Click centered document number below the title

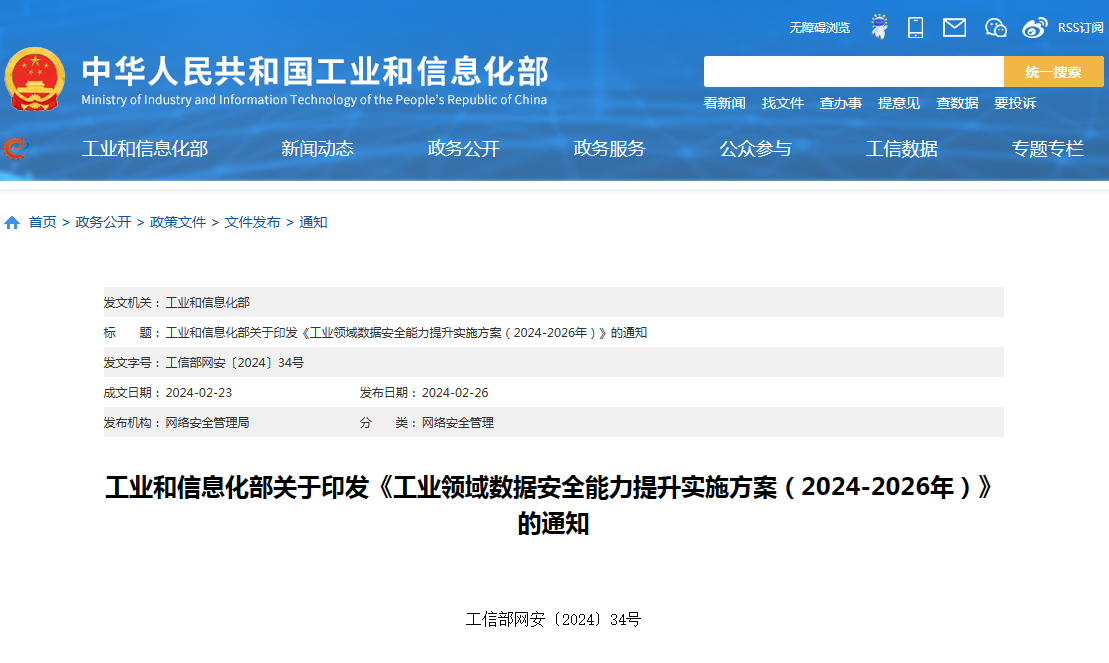click(x=553, y=620)
